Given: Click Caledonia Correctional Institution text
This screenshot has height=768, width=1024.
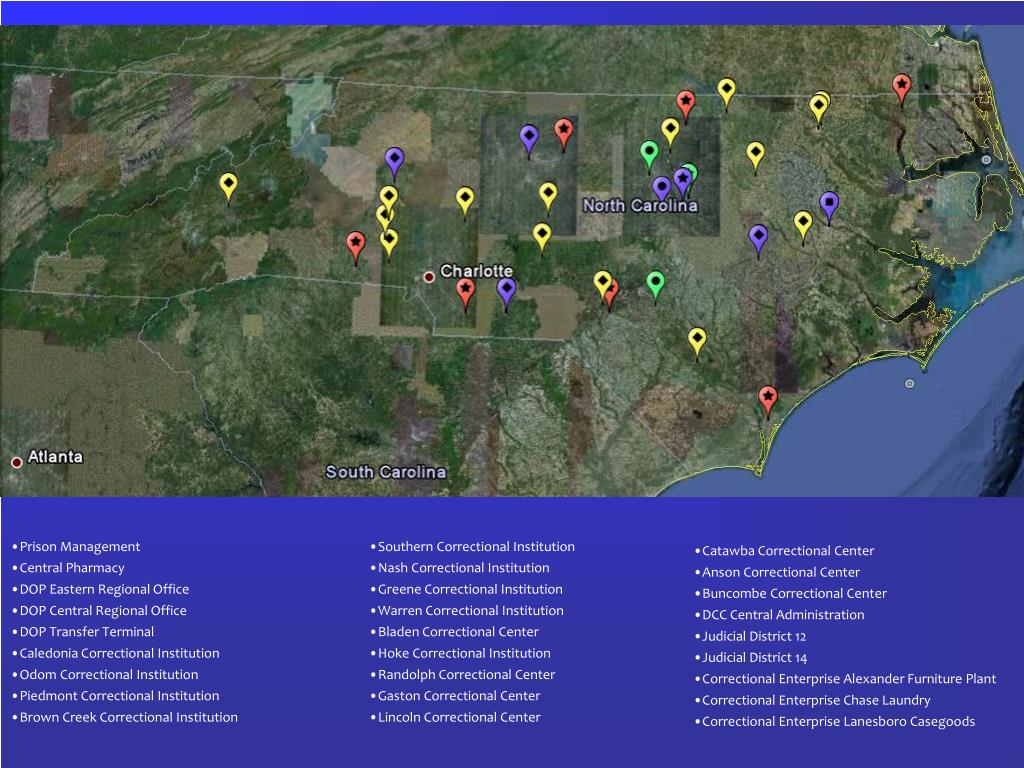Looking at the screenshot, I should tap(120, 653).
